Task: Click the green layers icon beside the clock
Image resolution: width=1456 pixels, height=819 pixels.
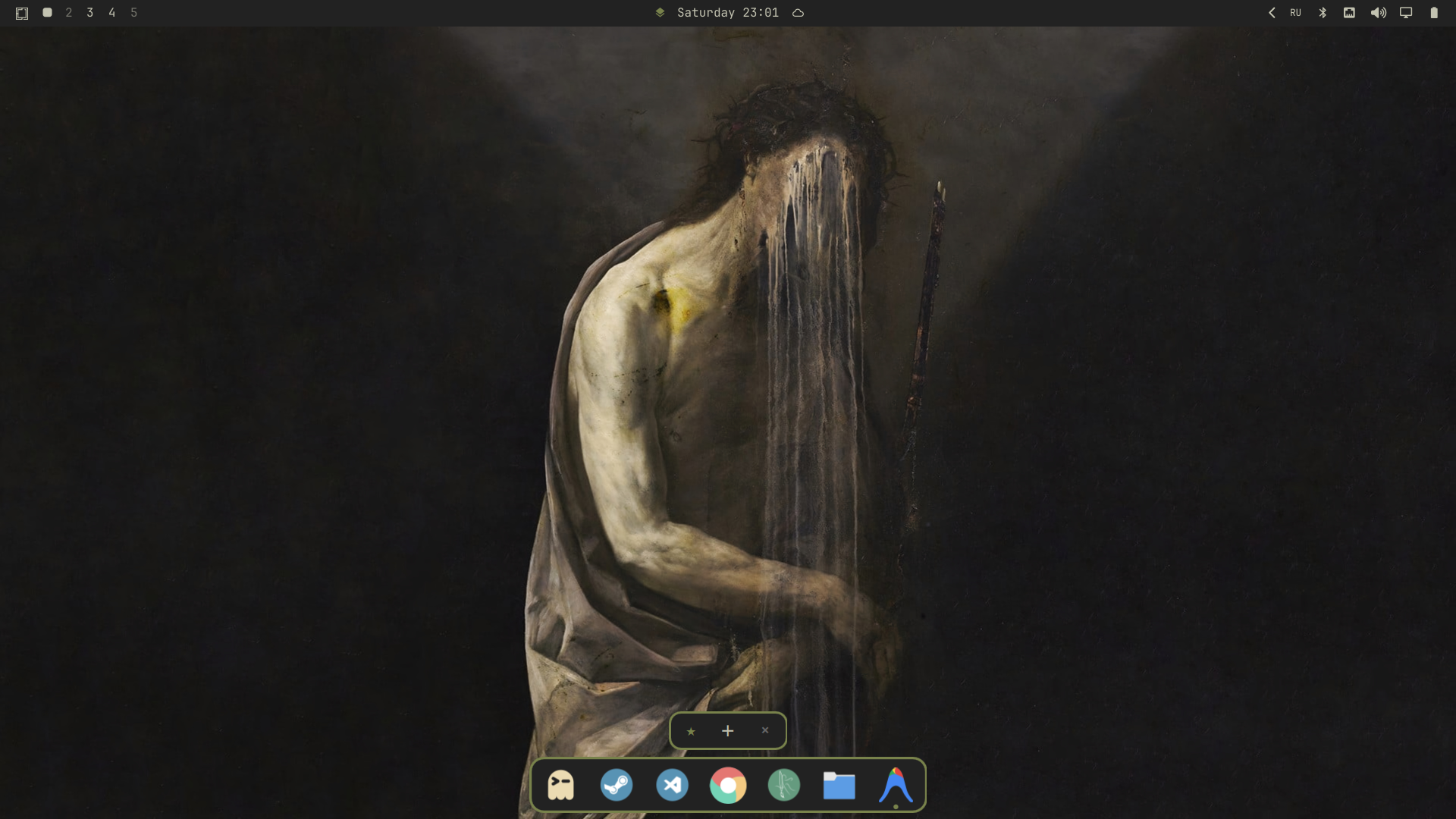Action: 661,13
